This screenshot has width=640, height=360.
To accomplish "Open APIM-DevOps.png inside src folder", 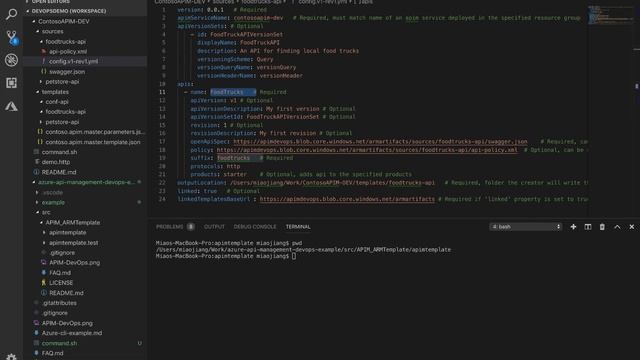I will click(x=75, y=262).
